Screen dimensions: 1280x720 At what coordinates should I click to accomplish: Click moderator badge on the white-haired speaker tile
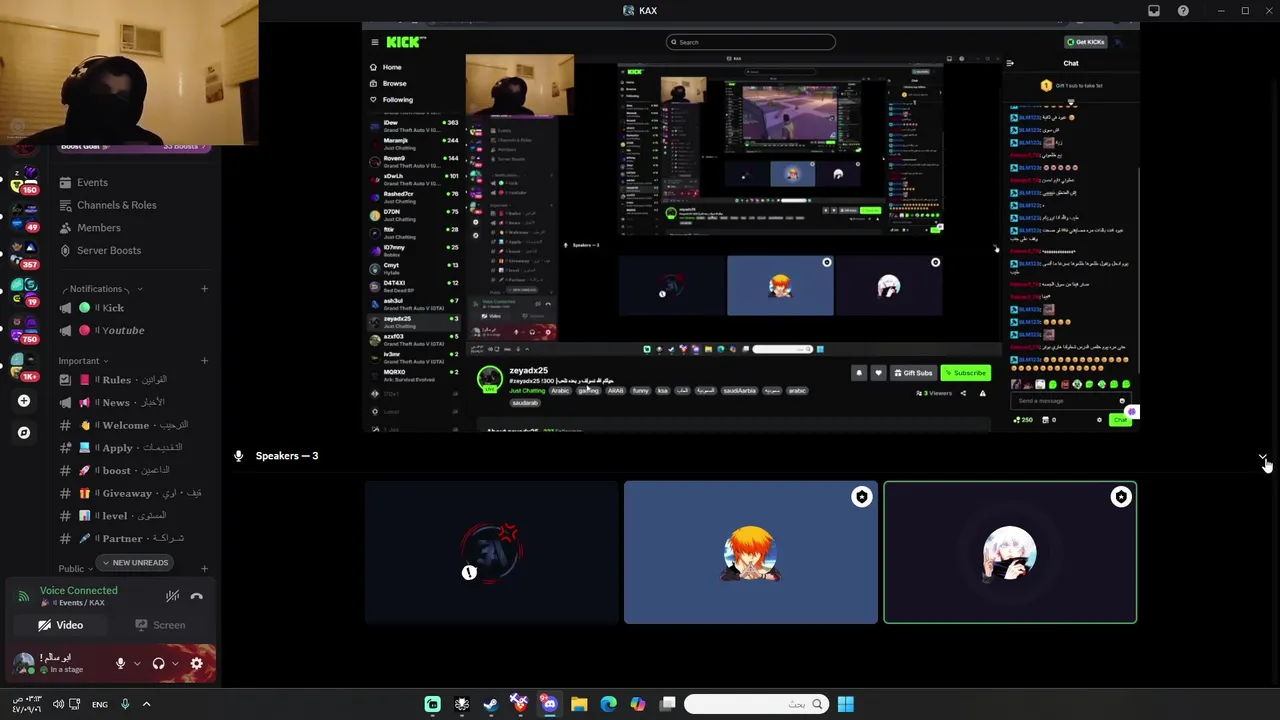point(1120,497)
